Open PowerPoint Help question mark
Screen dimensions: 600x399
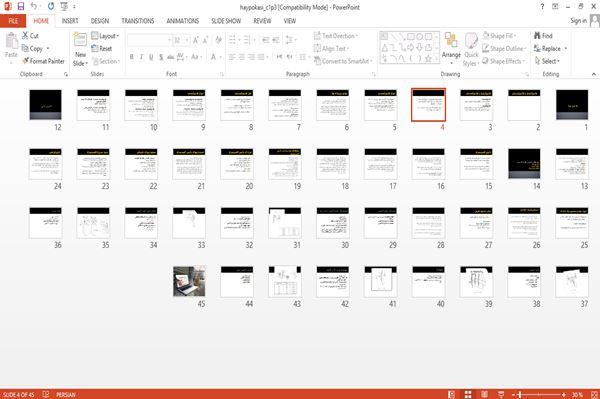[x=542, y=7]
